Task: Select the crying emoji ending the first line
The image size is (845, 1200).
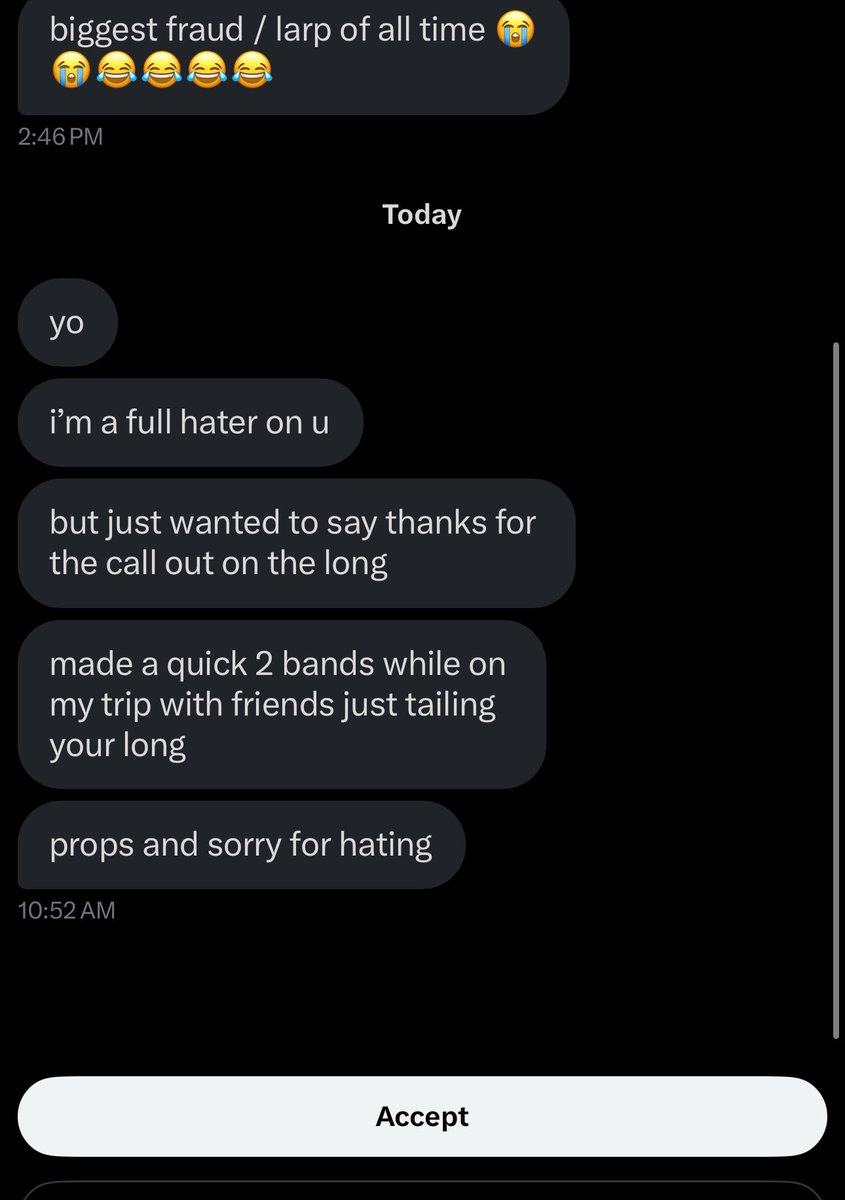Action: pyautogui.click(x=516, y=31)
